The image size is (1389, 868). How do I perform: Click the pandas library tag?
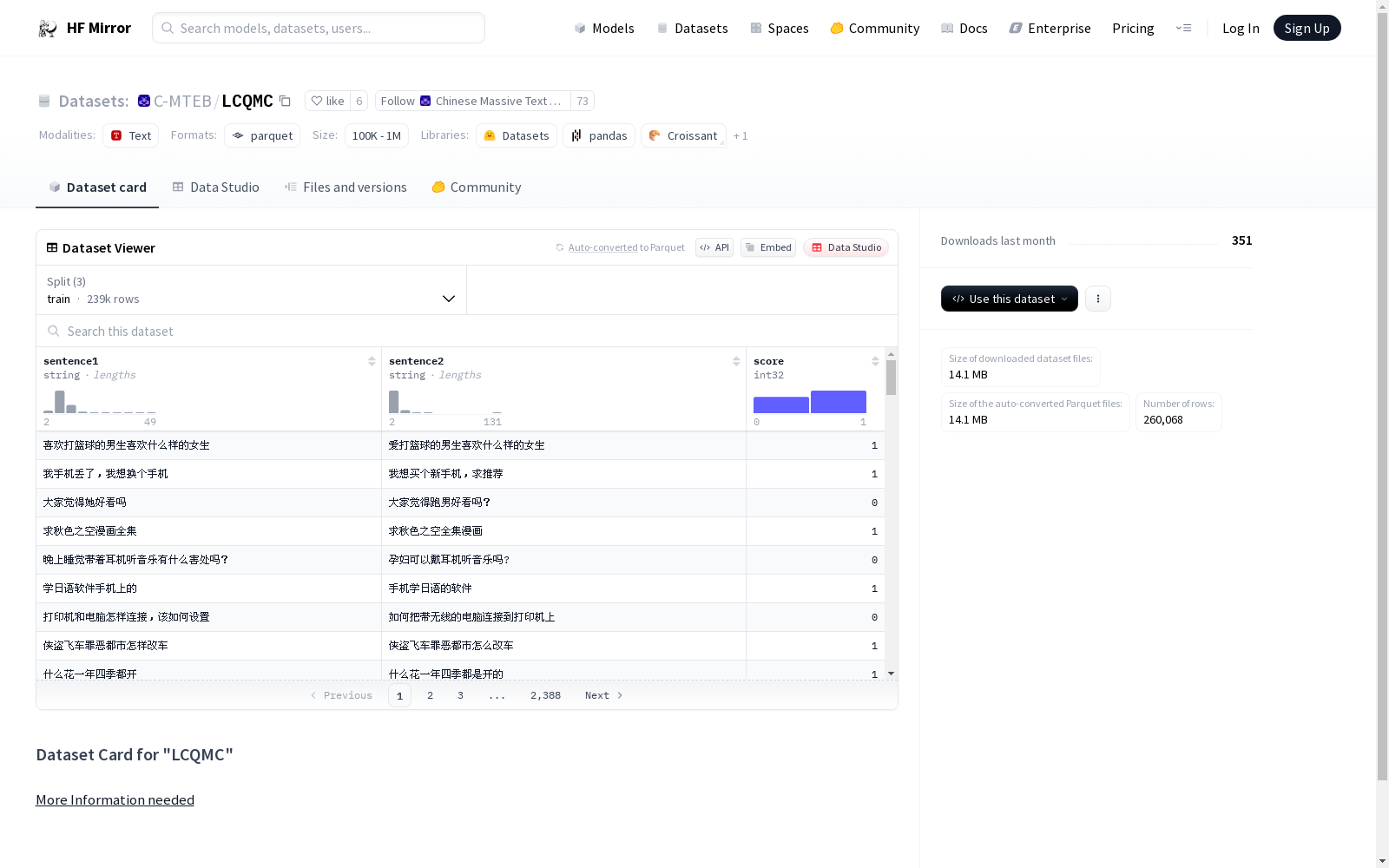coord(599,135)
